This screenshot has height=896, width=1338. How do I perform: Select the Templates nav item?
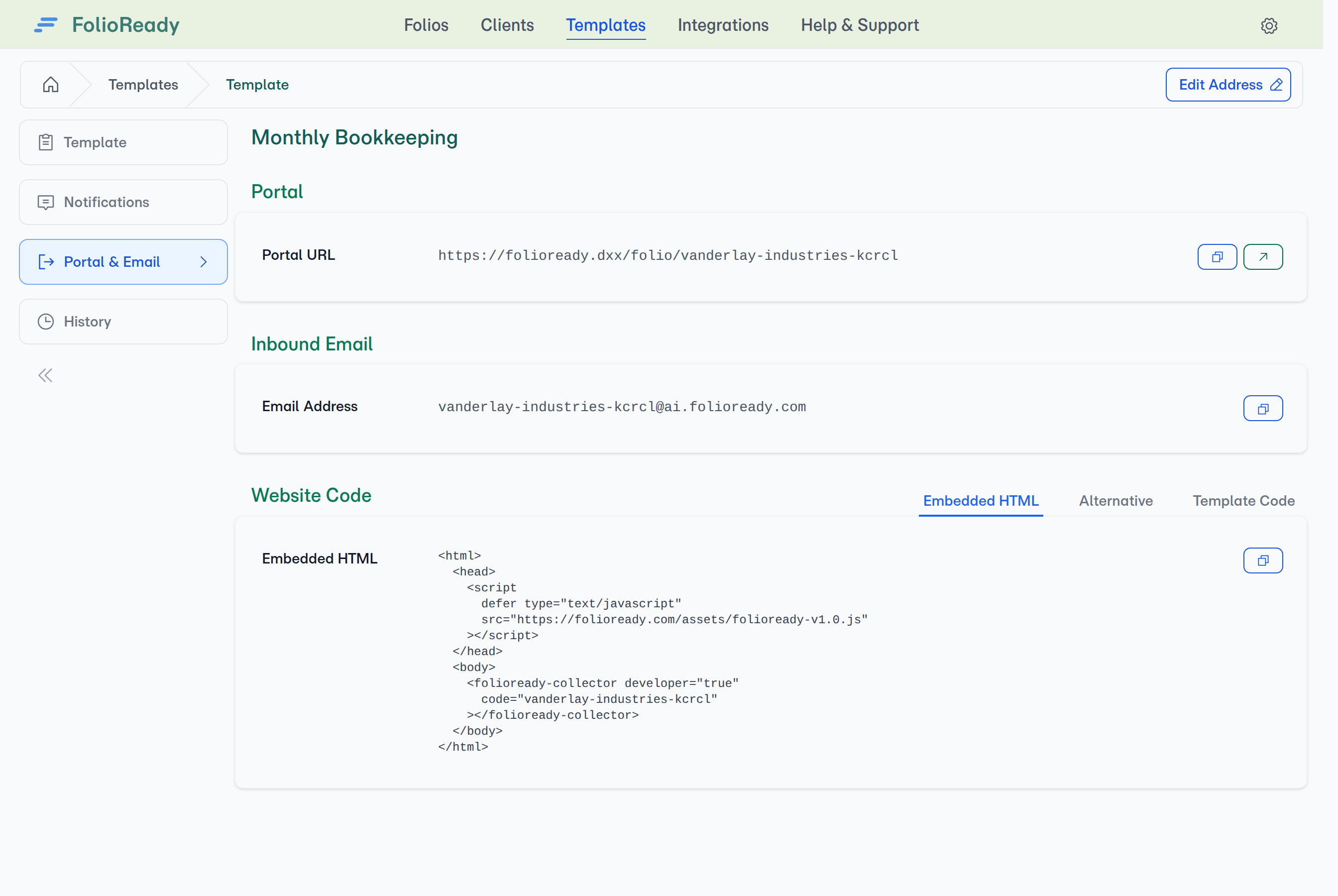pyautogui.click(x=606, y=25)
